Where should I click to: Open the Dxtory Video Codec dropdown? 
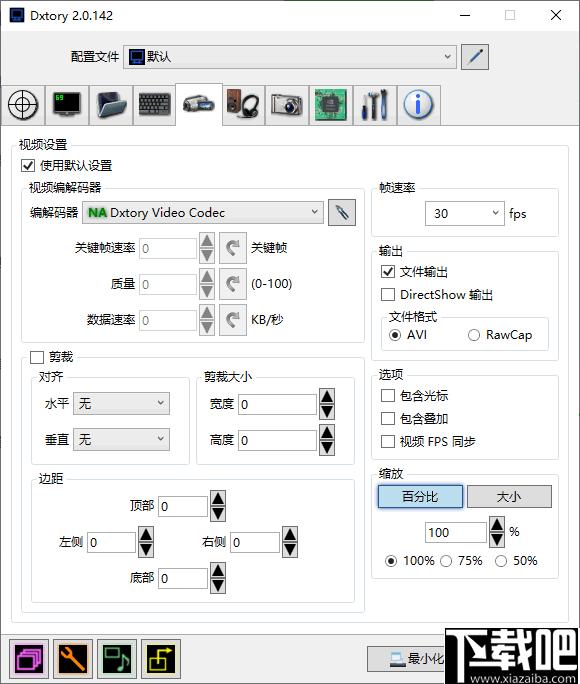tap(203, 213)
